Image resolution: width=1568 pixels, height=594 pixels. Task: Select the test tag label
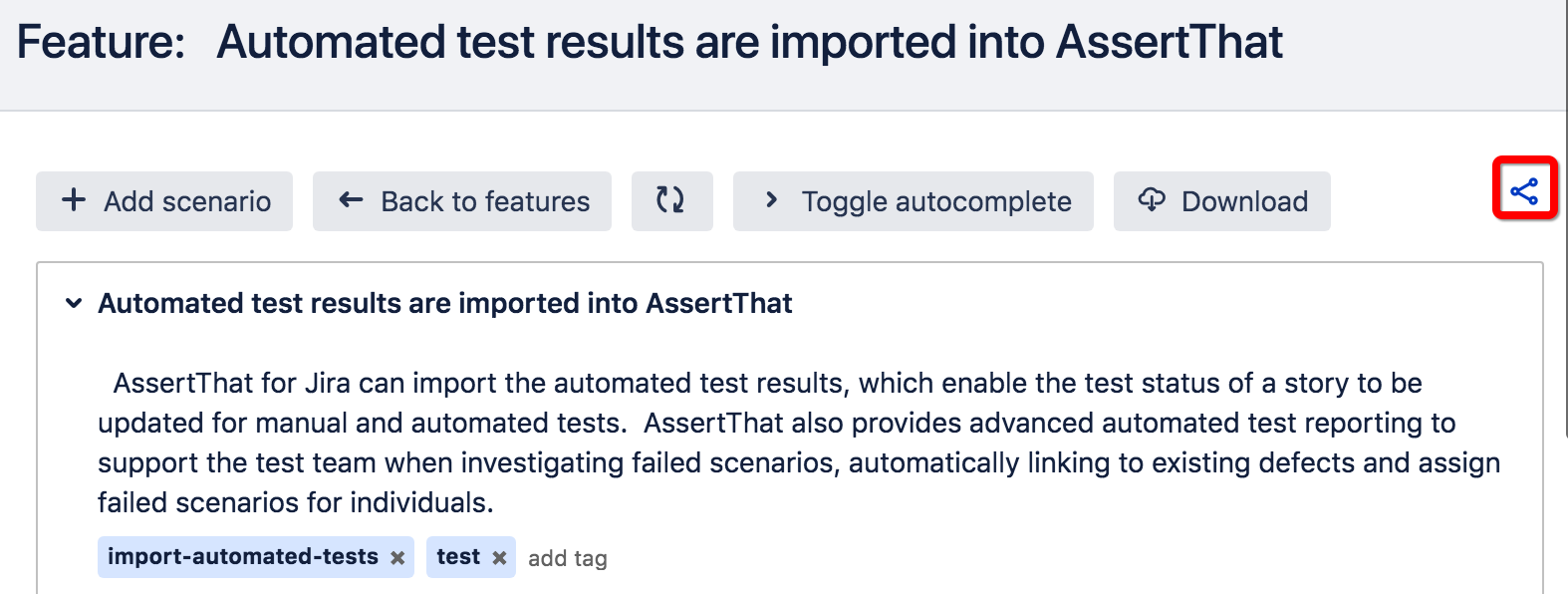(458, 556)
